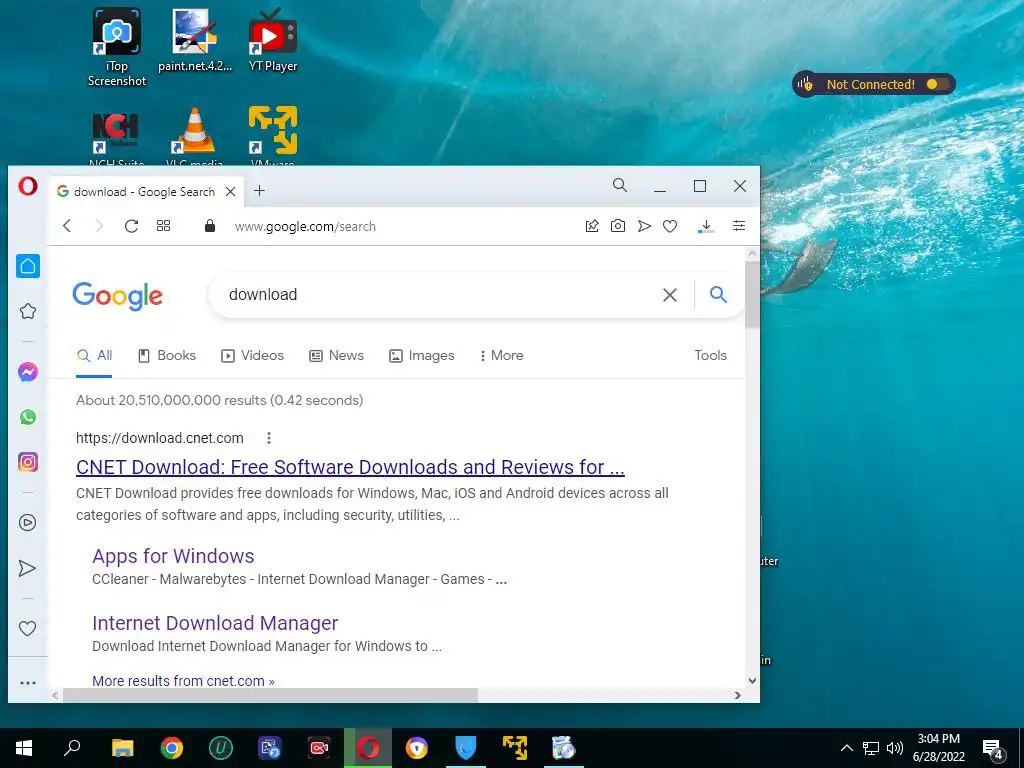Image resolution: width=1024 pixels, height=768 pixels.
Task: Open paint.net desktop shortcut
Action: 195,40
